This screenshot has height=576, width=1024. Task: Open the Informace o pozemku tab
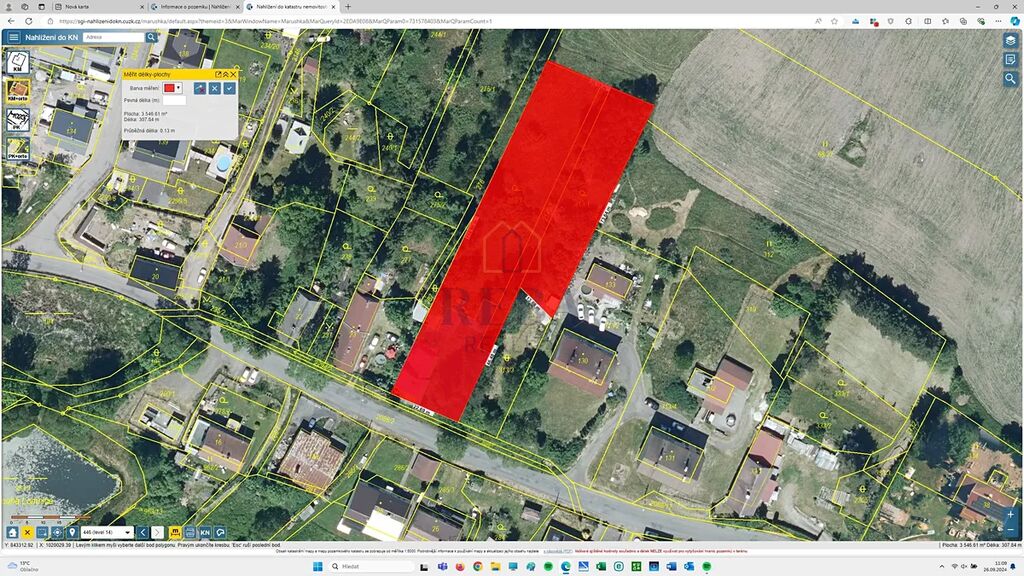pyautogui.click(x=195, y=6)
